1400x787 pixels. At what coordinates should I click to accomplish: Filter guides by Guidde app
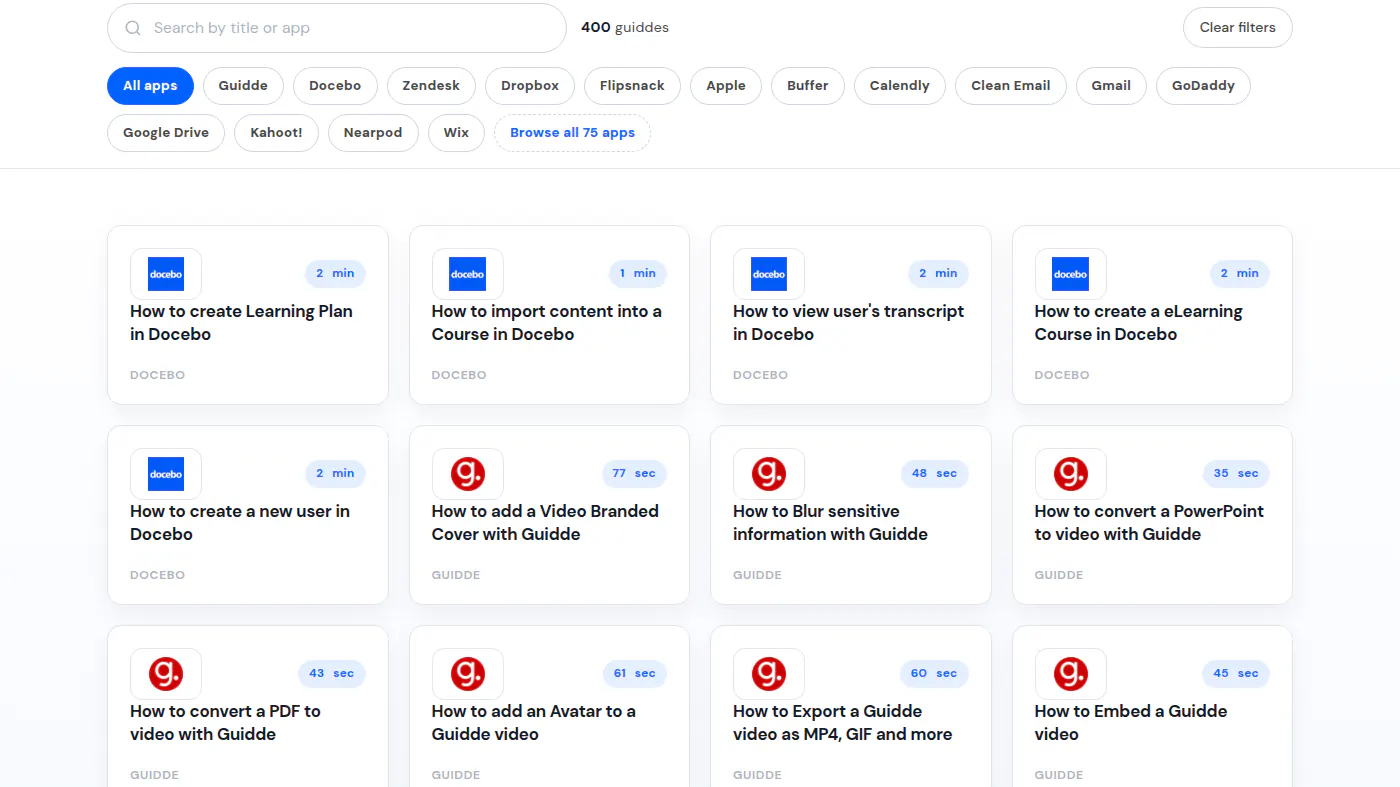point(243,86)
